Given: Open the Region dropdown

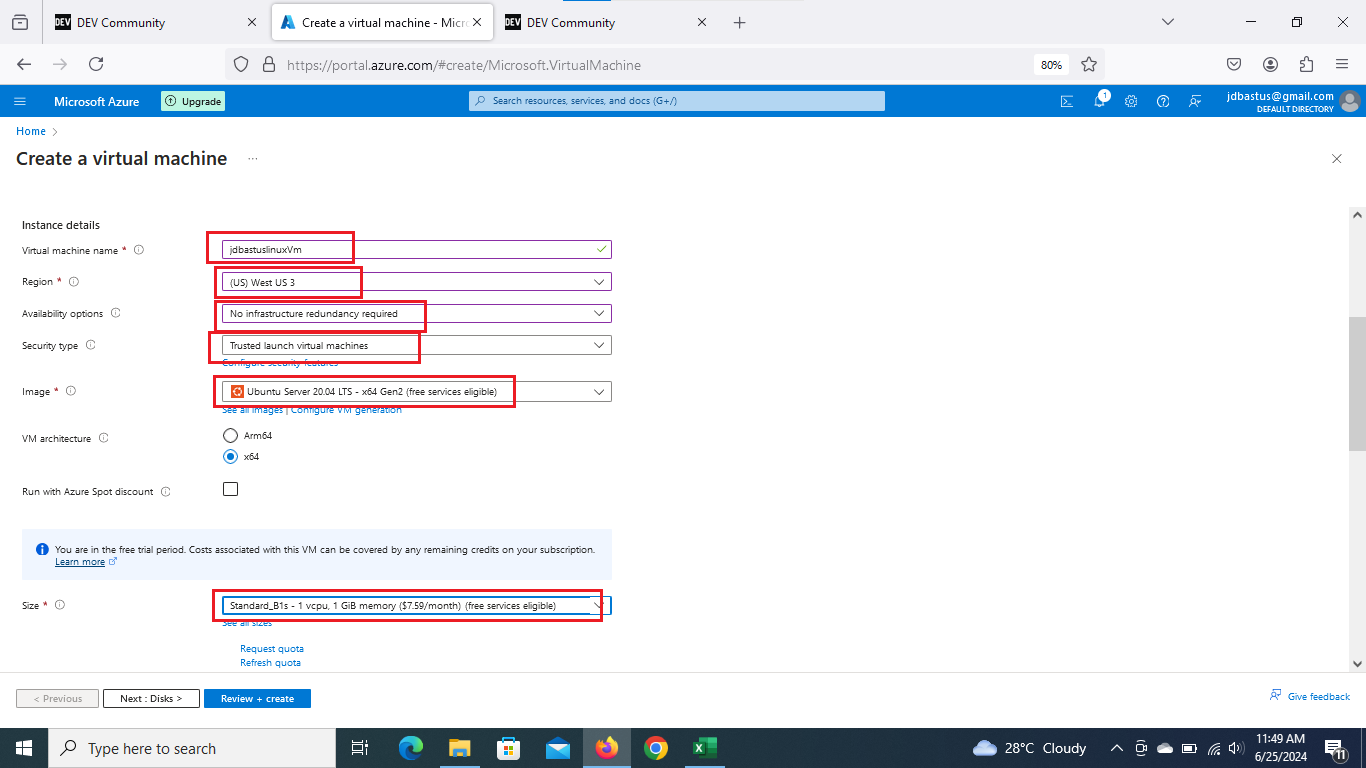Looking at the screenshot, I should [417, 282].
